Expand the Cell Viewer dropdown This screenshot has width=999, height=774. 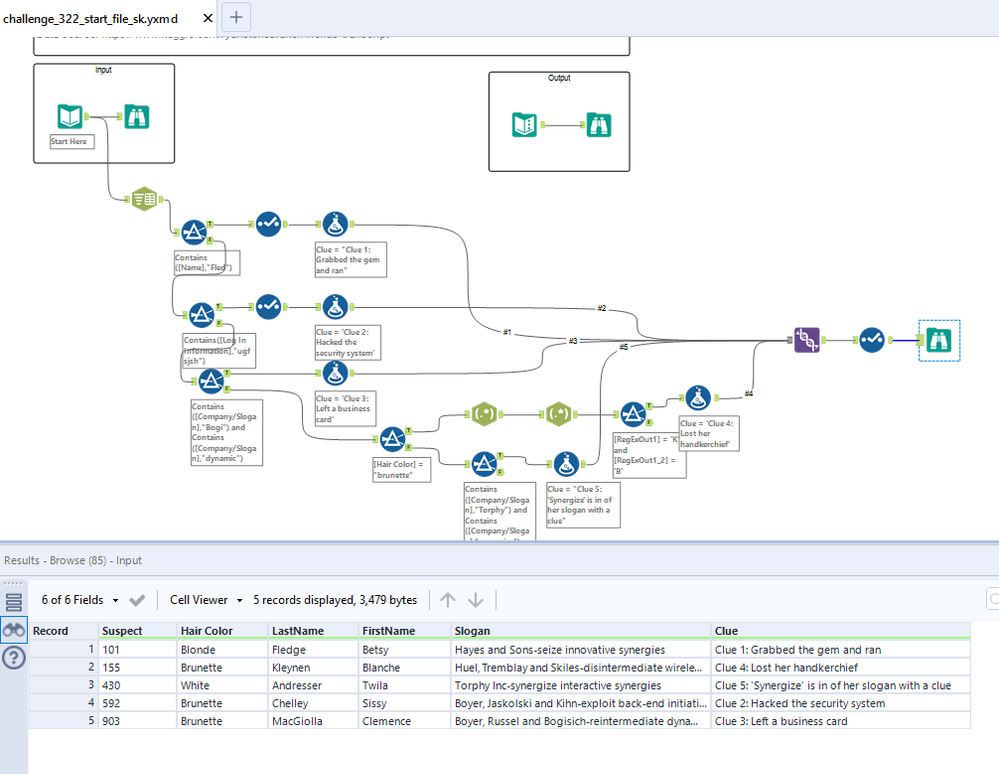point(206,600)
